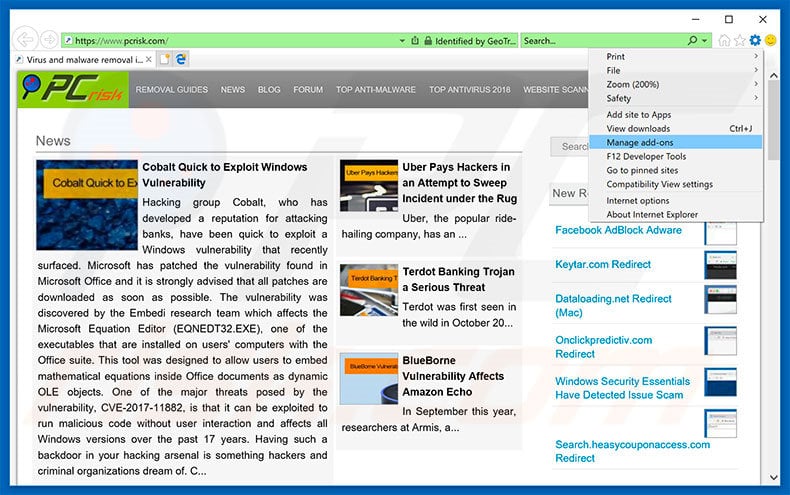This screenshot has height=495, width=790.
Task: Select F12 Developer Tools
Action: click(x=676, y=156)
